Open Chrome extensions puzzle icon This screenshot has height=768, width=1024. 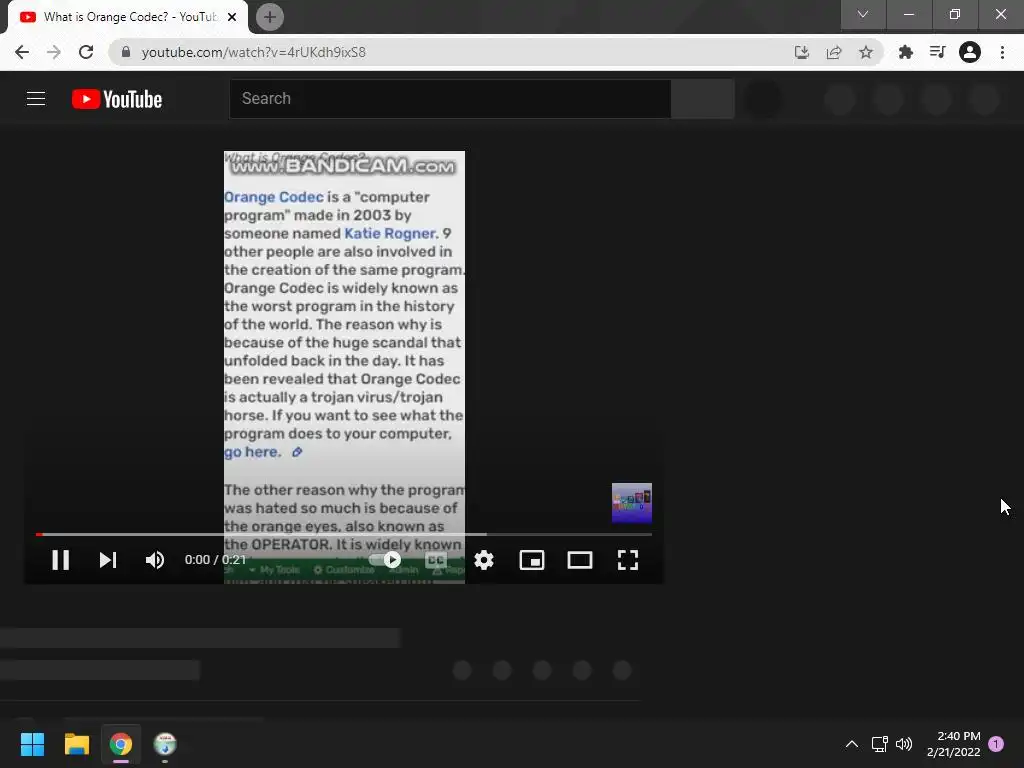point(906,52)
